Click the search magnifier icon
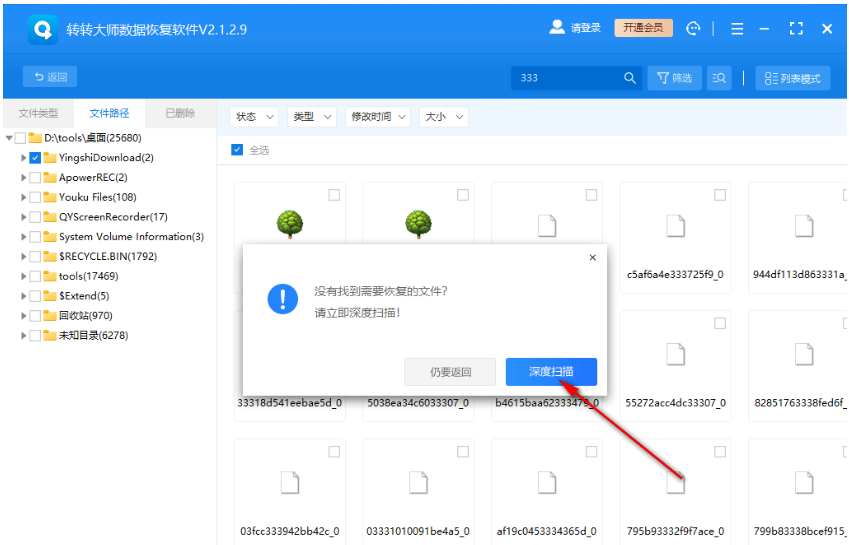The image size is (849, 545). [630, 78]
